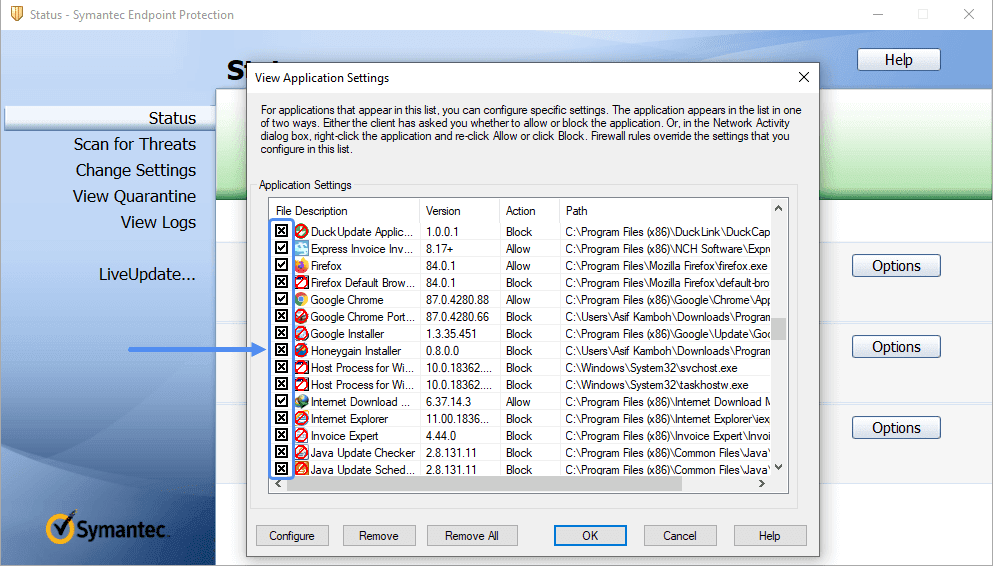The width and height of the screenshot is (993, 566).
Task: Click the list's scroll up arrow
Action: tap(778, 208)
